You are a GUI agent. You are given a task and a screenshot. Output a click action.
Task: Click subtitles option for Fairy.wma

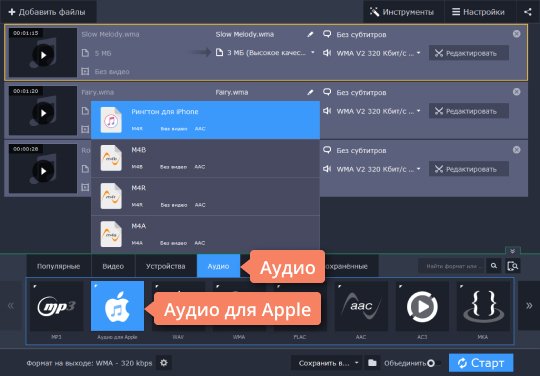pos(355,92)
